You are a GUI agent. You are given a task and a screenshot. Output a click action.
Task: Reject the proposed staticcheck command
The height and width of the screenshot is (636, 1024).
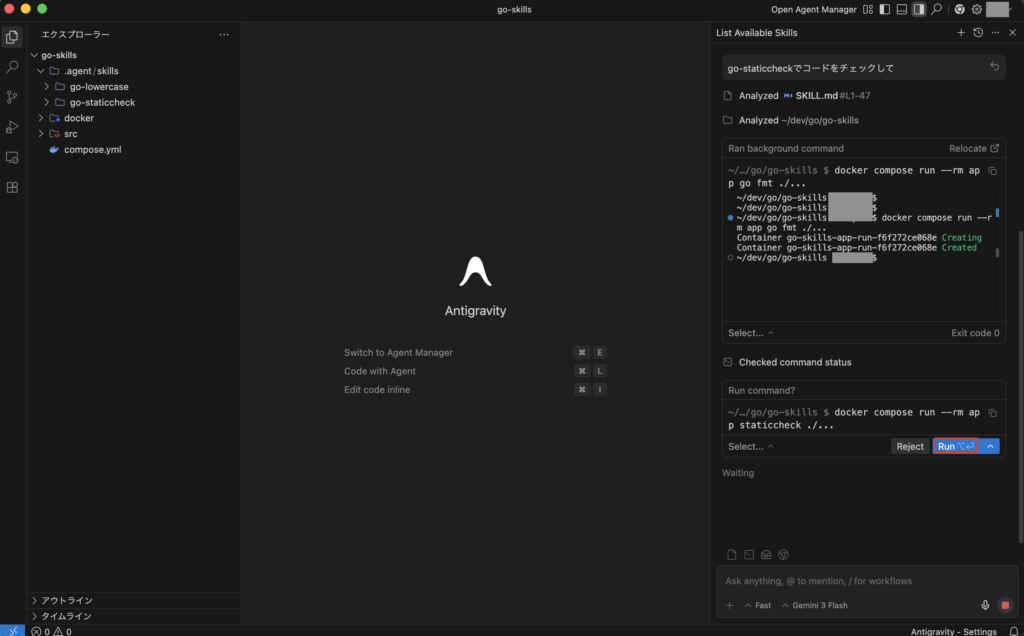(910, 446)
